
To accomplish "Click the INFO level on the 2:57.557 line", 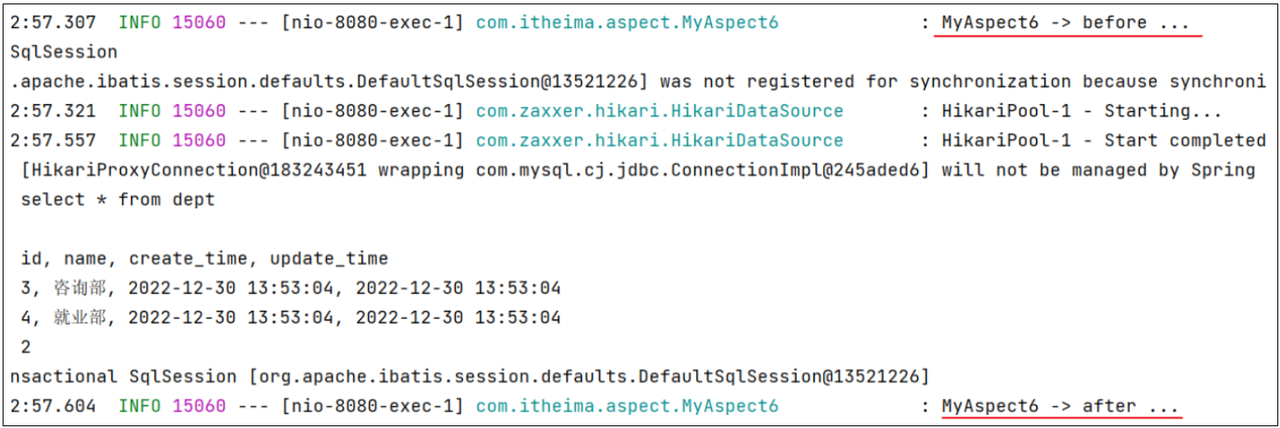I will click(139, 141).
